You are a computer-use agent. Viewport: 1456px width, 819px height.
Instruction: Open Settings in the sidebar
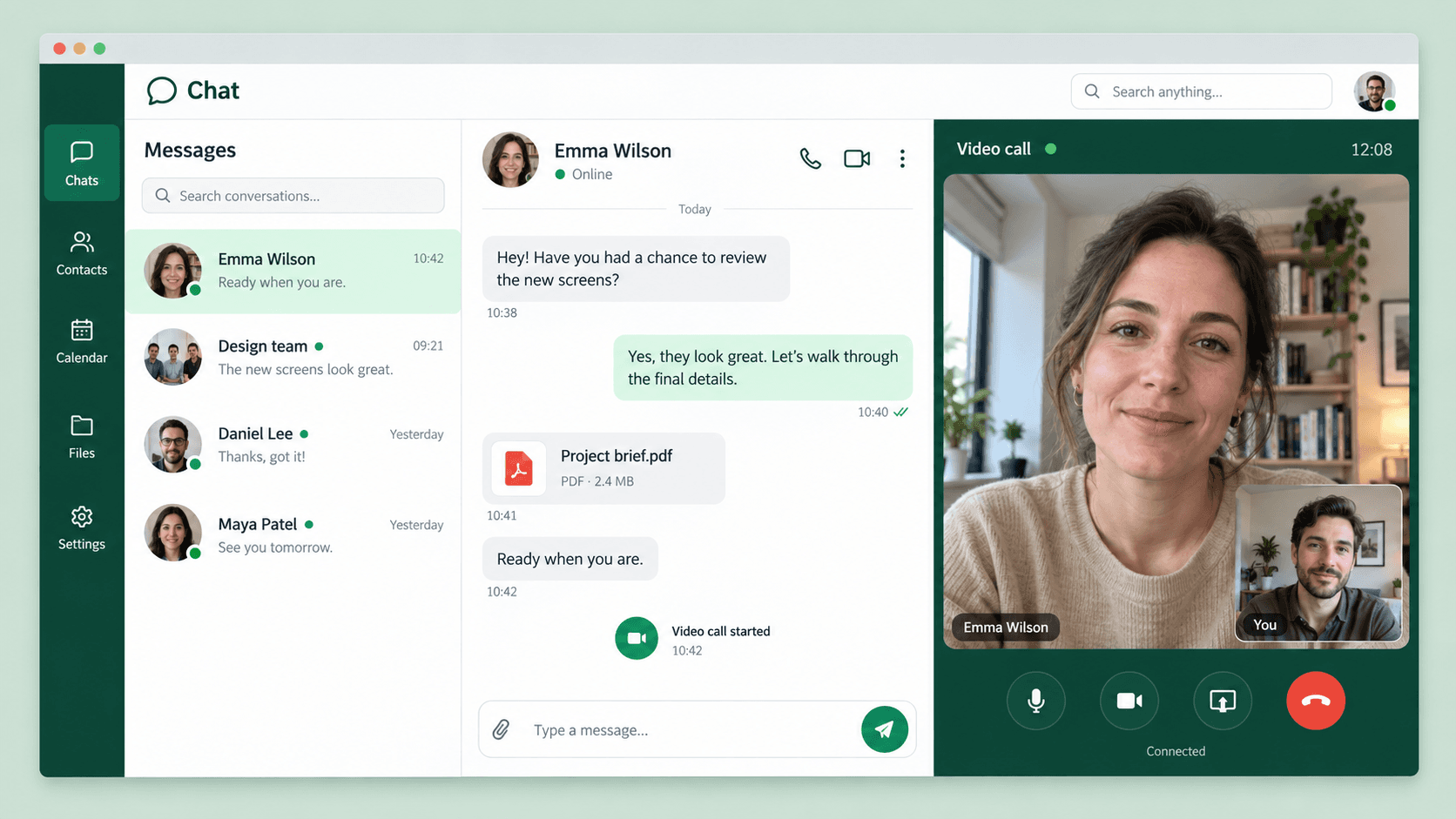pos(82,528)
